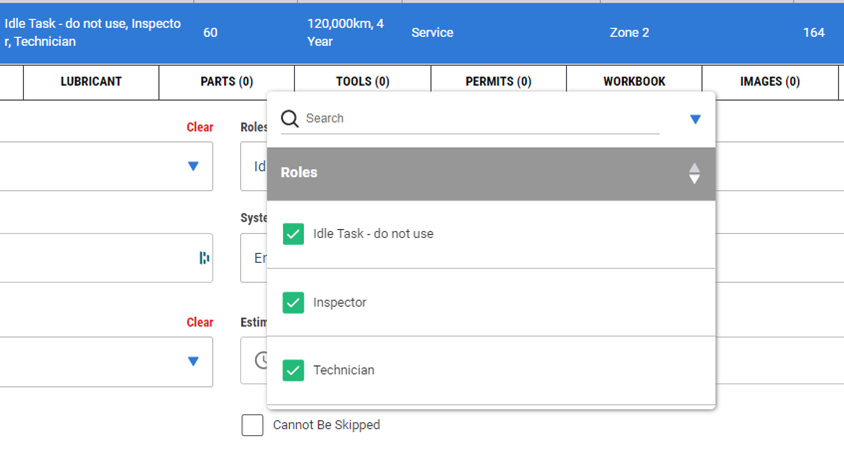
Task: Expand the top-left dropdown below Clear
Action: [x=193, y=166]
